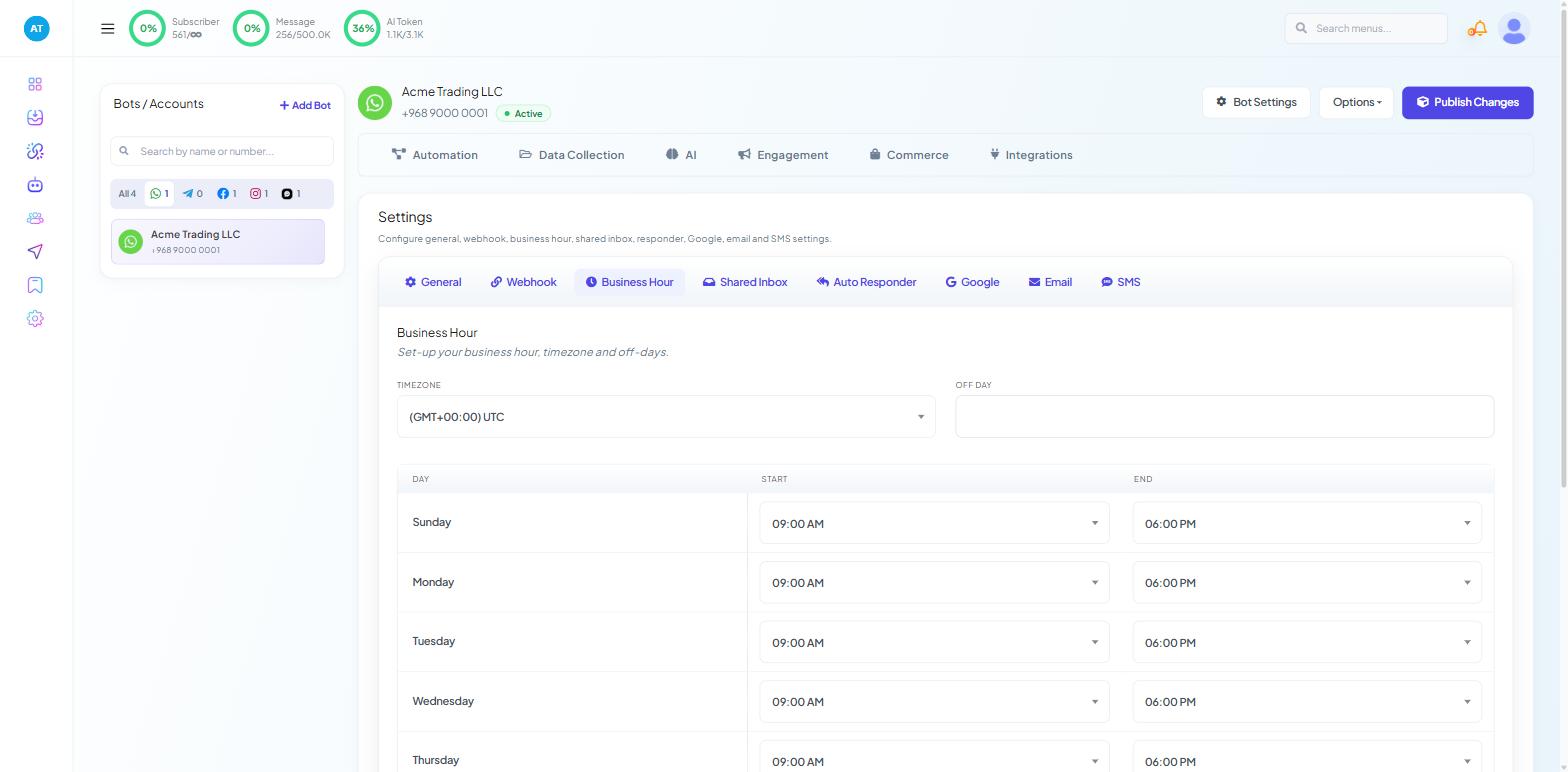Select Acme Trading LLC bot in list

click(x=218, y=242)
